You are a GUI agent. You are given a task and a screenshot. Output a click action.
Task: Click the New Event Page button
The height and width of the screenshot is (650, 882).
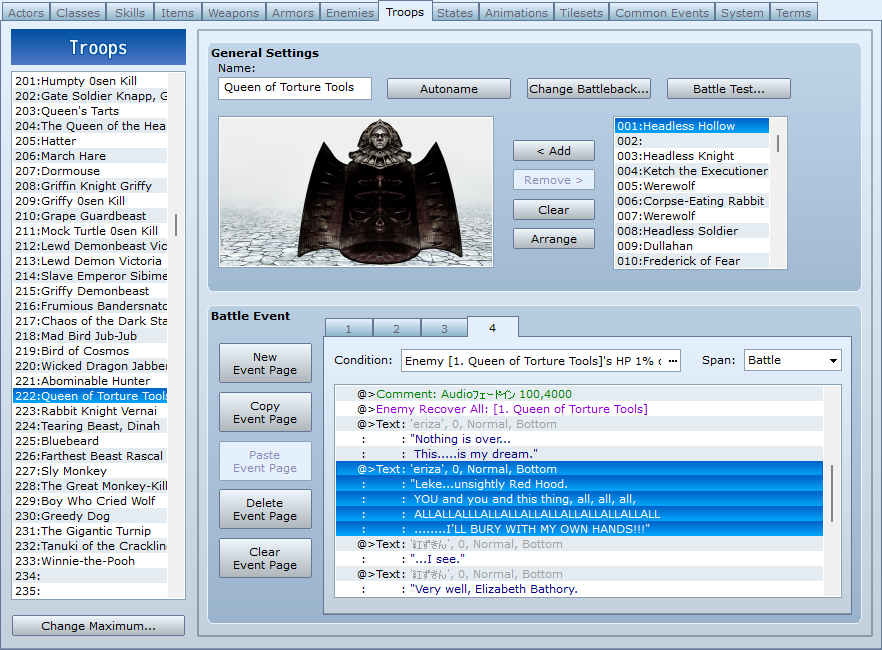pos(265,363)
